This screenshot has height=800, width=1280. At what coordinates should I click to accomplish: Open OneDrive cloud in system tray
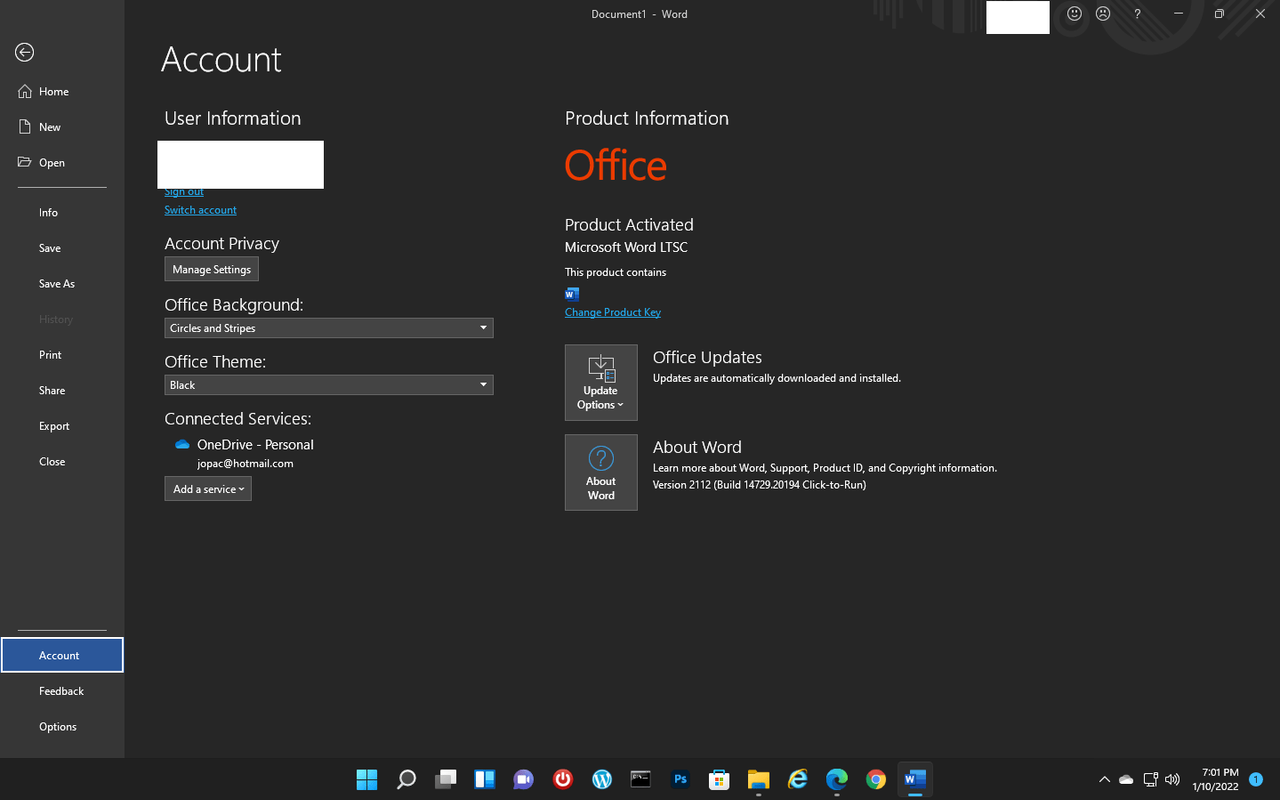1126,779
